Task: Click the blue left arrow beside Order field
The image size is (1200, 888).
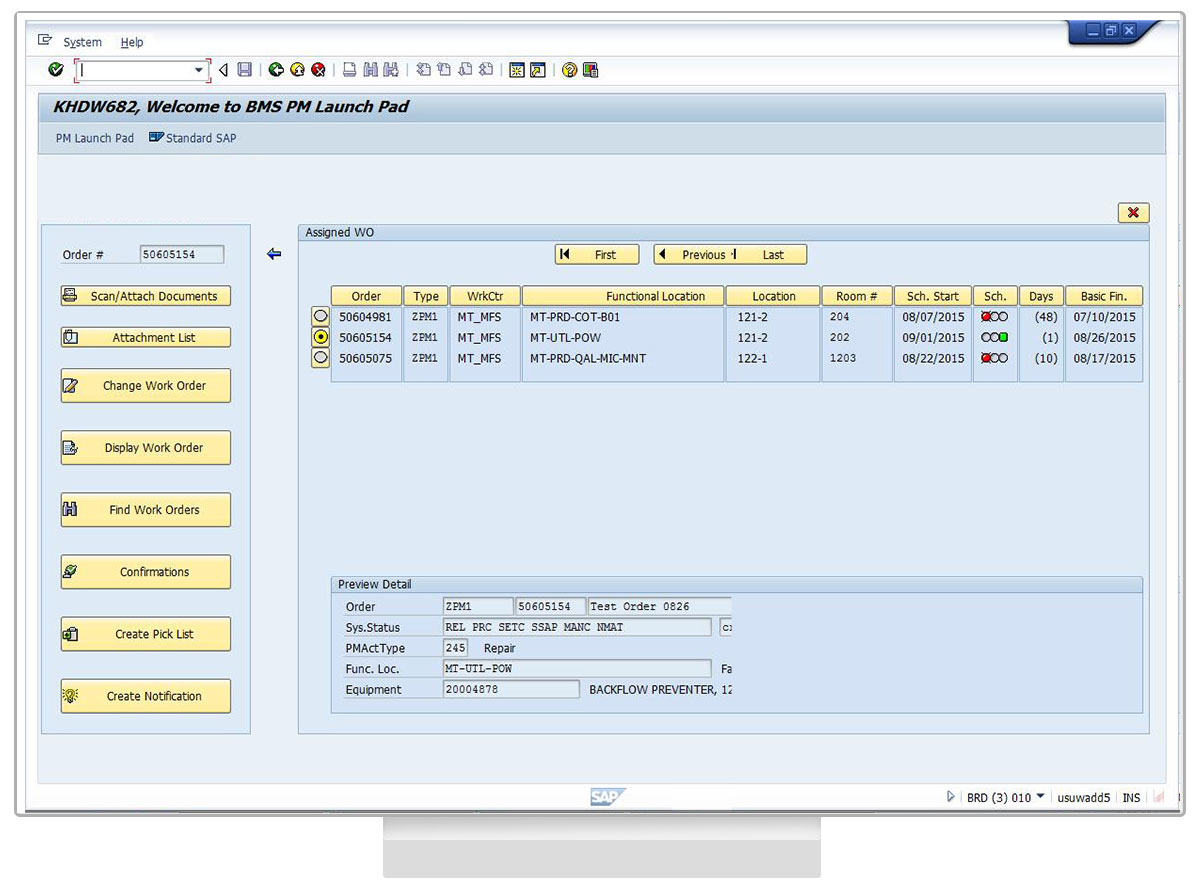Action: pos(274,254)
